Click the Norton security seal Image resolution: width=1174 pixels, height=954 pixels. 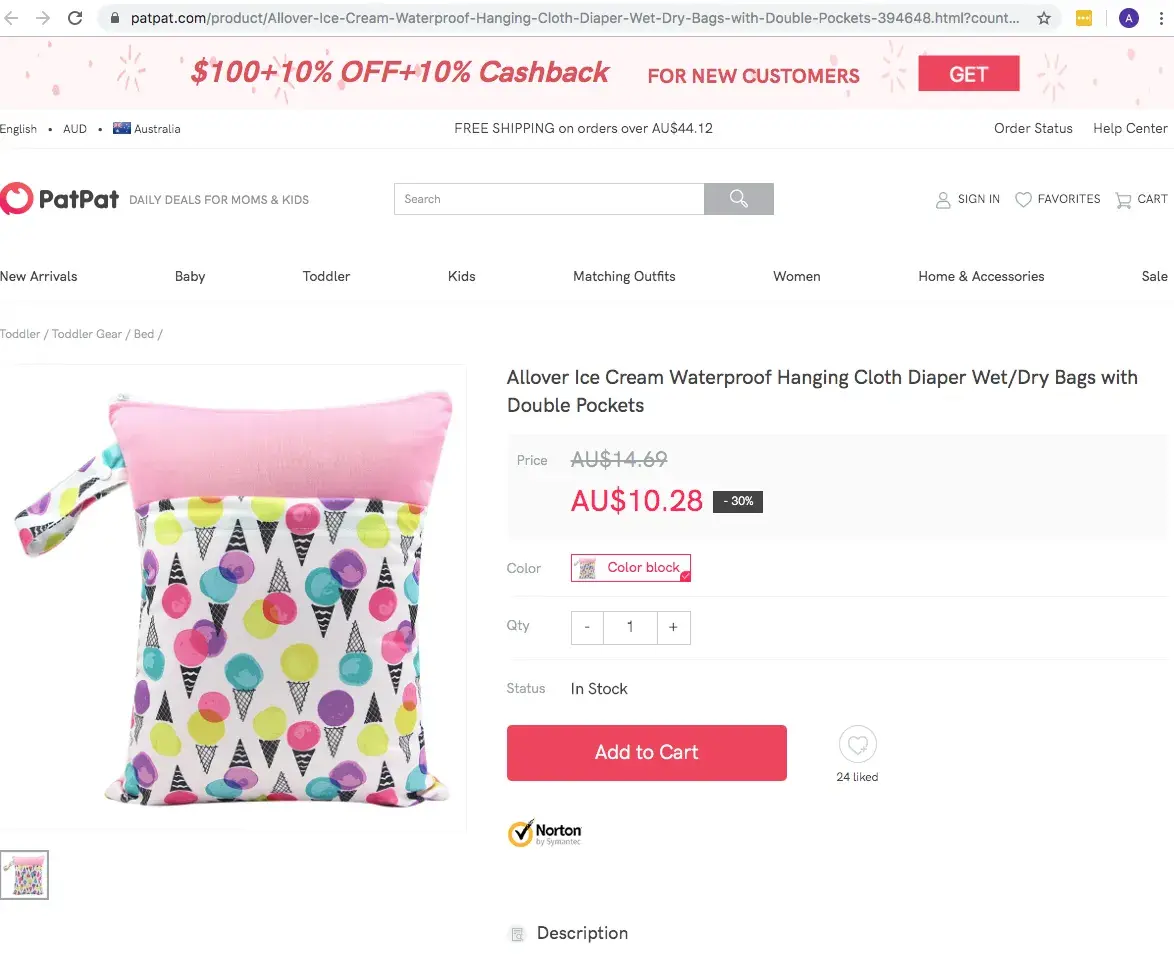(x=544, y=833)
